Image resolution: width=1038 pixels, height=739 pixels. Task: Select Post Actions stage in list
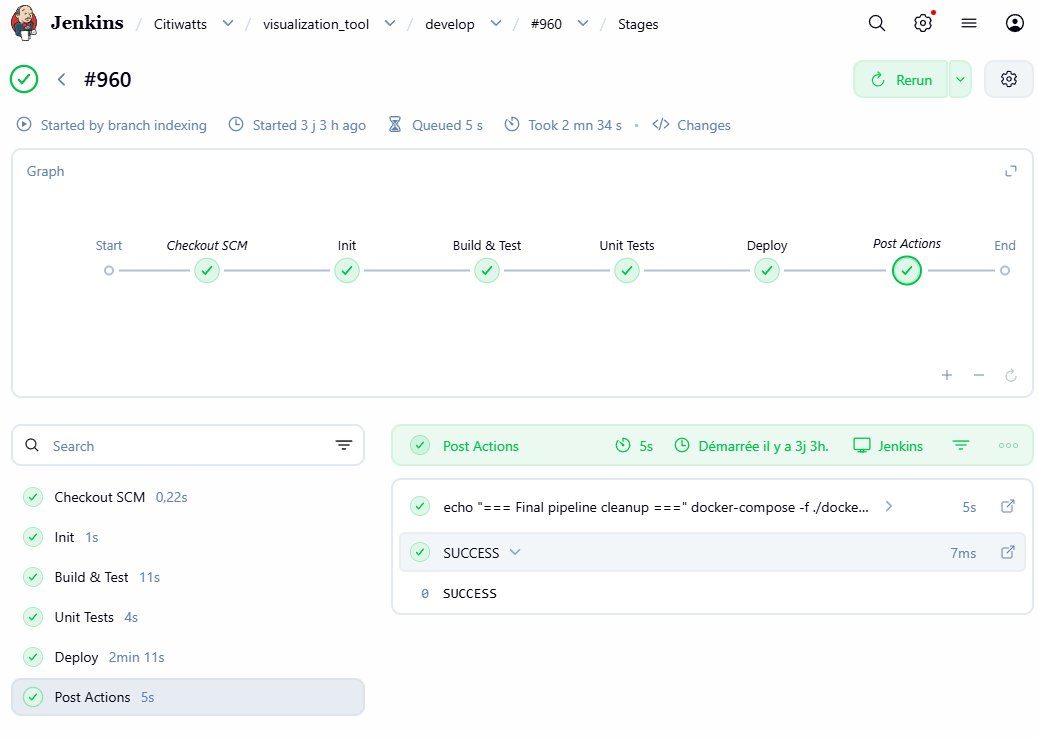click(x=188, y=697)
